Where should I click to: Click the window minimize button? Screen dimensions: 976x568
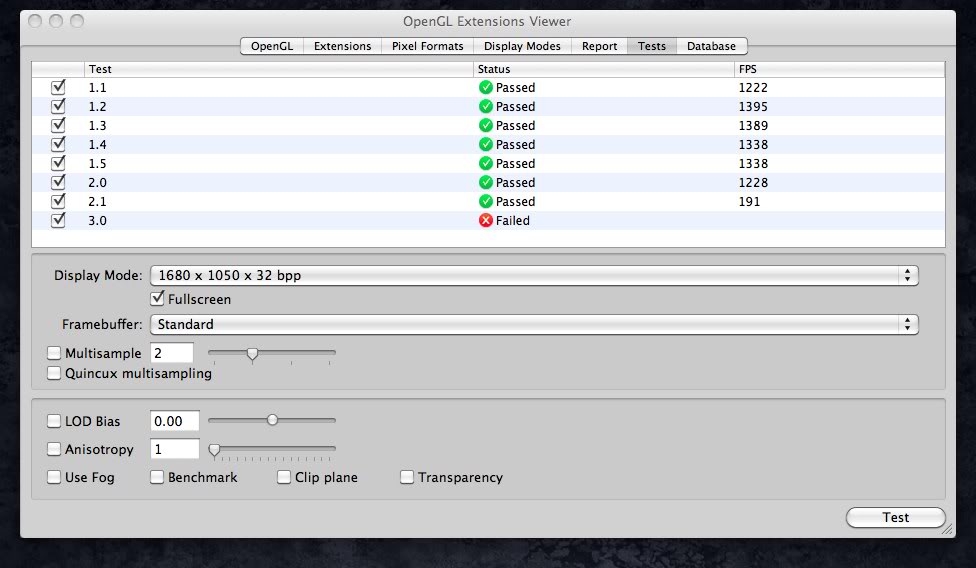[56, 21]
